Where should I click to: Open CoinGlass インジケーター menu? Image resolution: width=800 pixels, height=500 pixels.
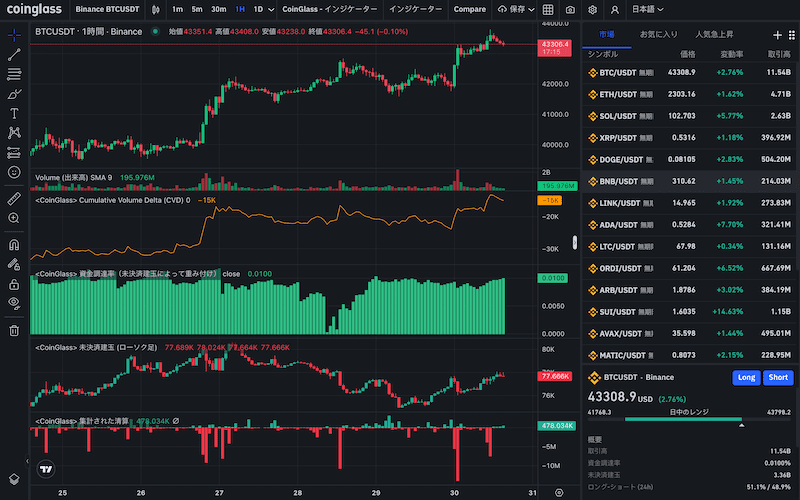(x=330, y=9)
